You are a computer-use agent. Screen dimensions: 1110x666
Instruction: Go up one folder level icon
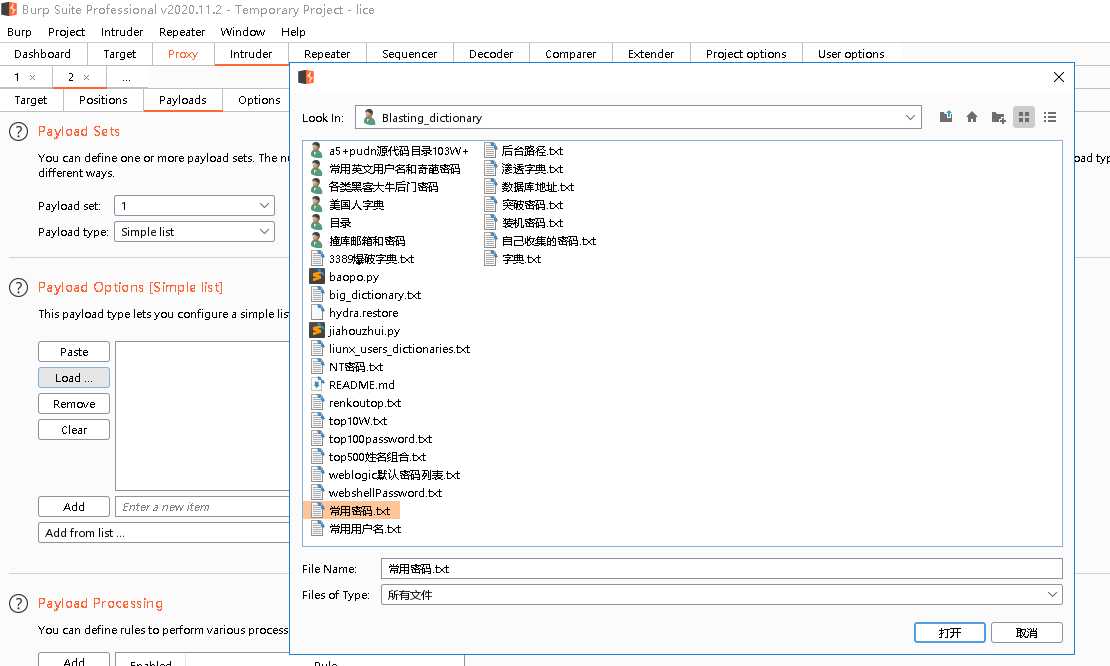pyautogui.click(x=946, y=117)
